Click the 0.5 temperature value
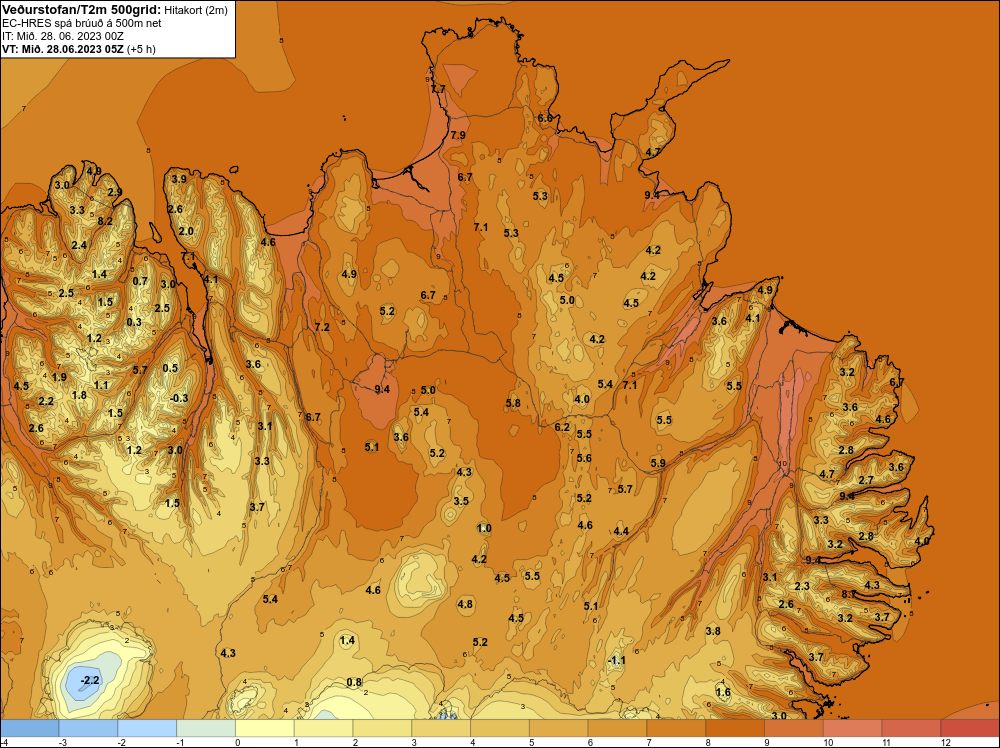The height and width of the screenshot is (748, 1000). tap(170, 368)
